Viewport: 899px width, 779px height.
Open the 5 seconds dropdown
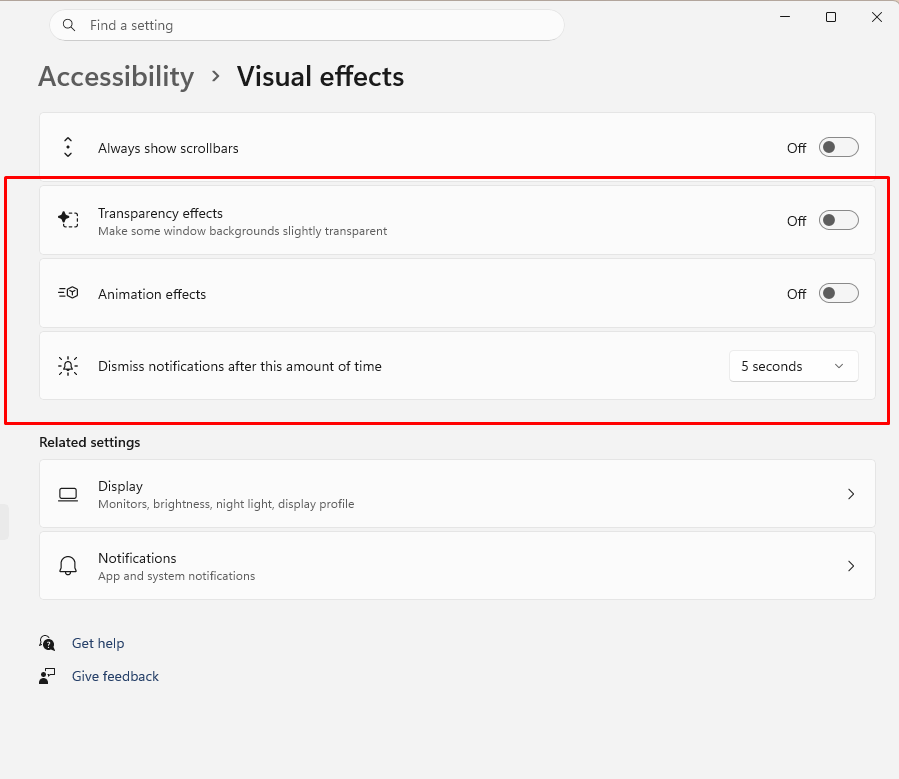(794, 366)
